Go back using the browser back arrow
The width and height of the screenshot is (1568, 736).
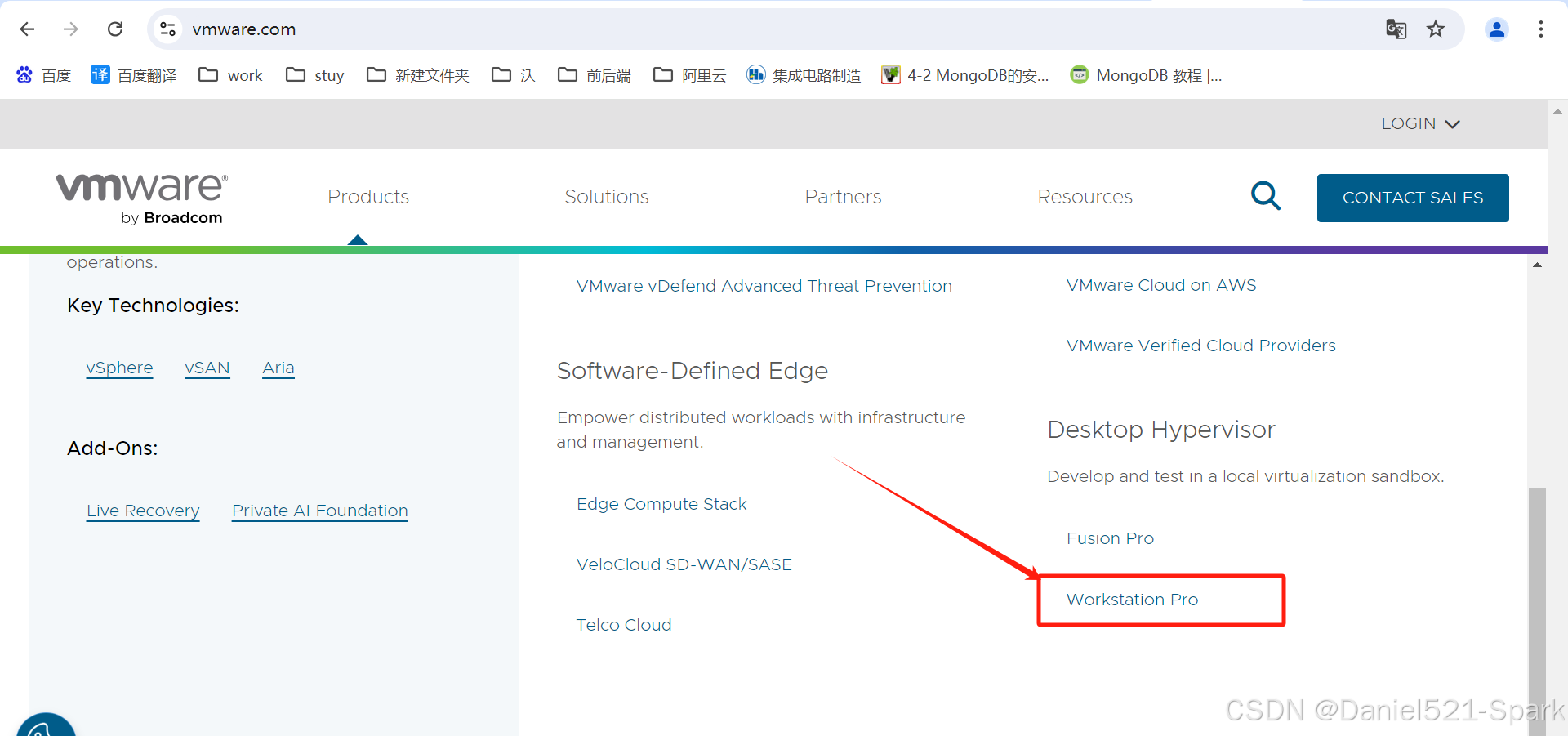coord(27,29)
